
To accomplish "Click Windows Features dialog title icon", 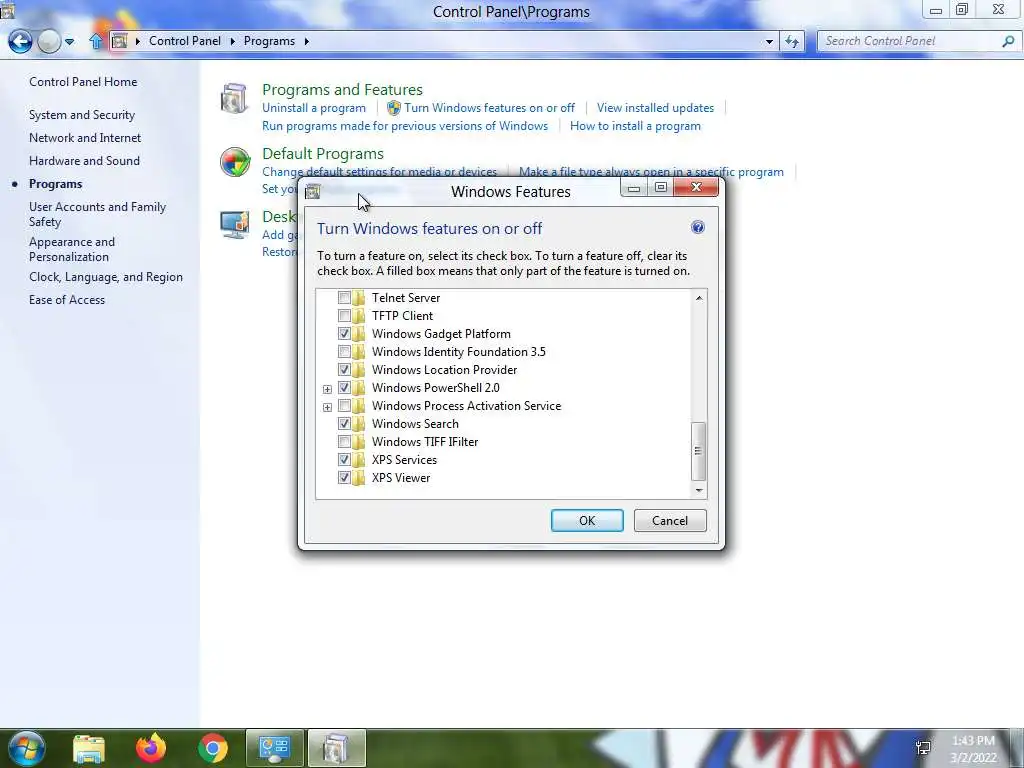I will click(313, 191).
